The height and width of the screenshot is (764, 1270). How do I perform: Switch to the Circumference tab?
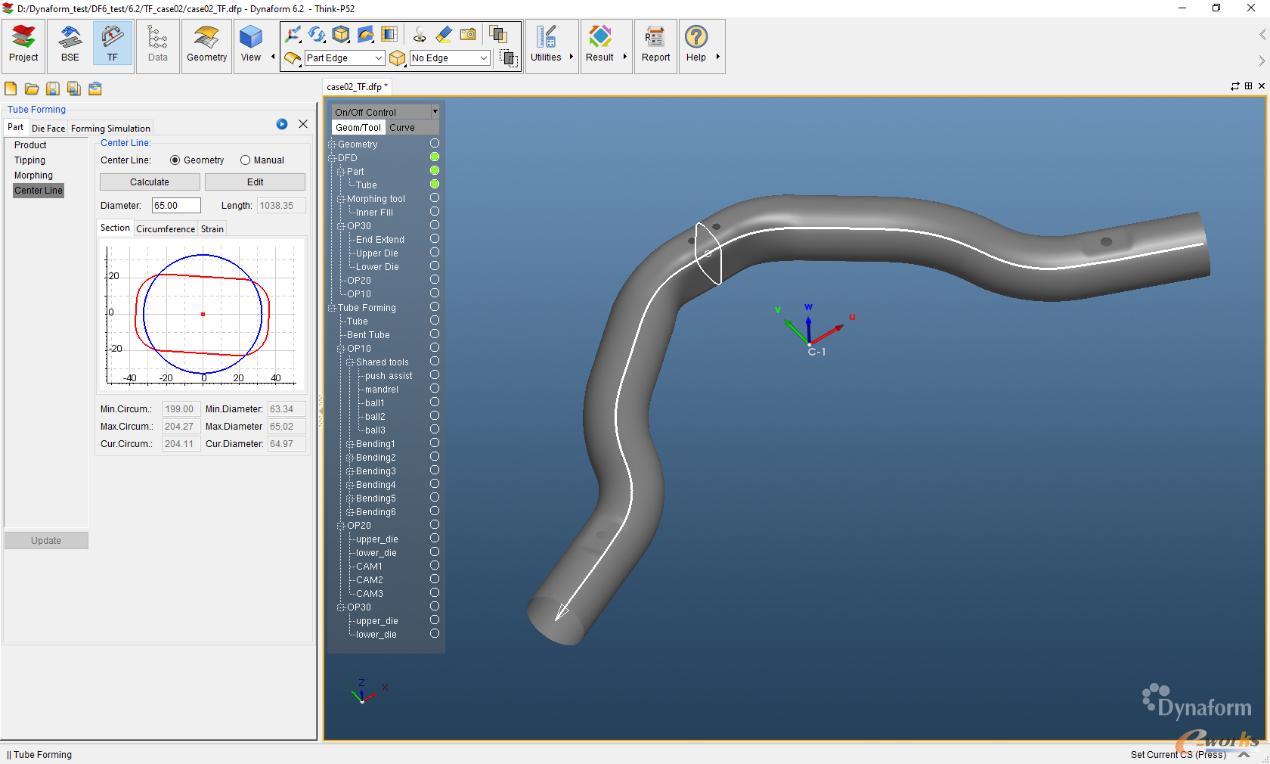(165, 229)
